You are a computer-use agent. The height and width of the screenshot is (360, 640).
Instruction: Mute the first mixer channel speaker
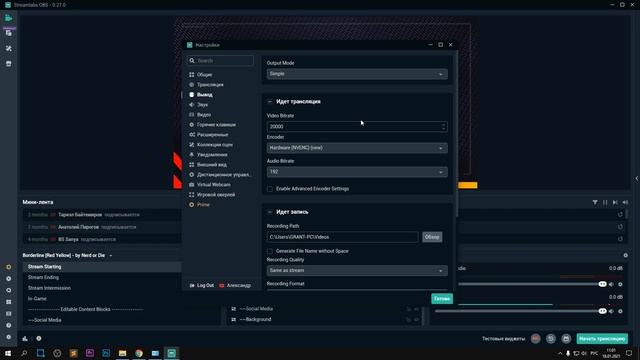pyautogui.click(x=611, y=284)
